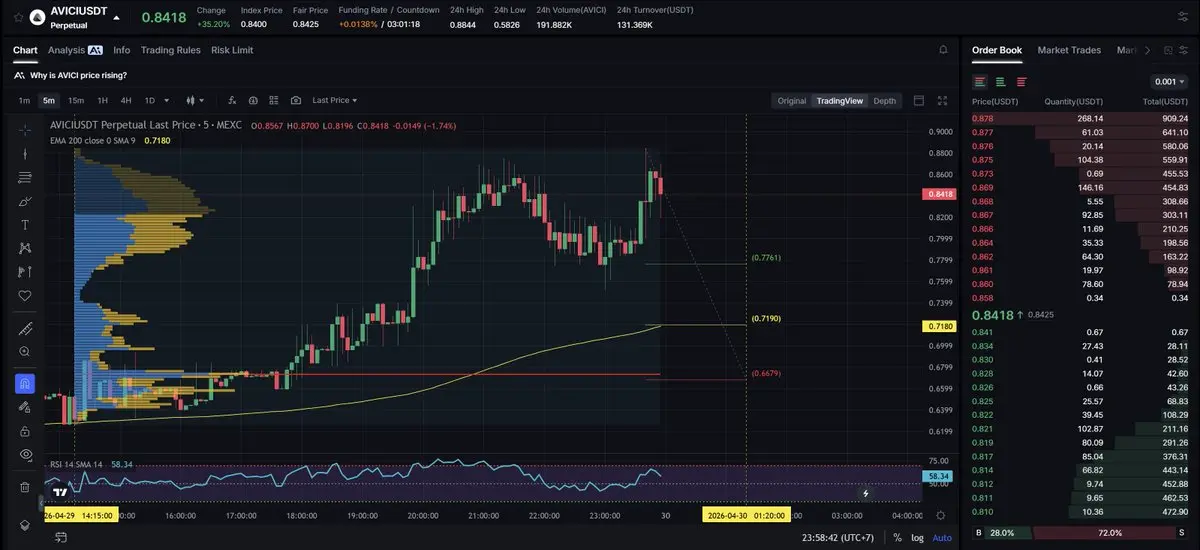Switch to the Original chart view

[x=792, y=101]
